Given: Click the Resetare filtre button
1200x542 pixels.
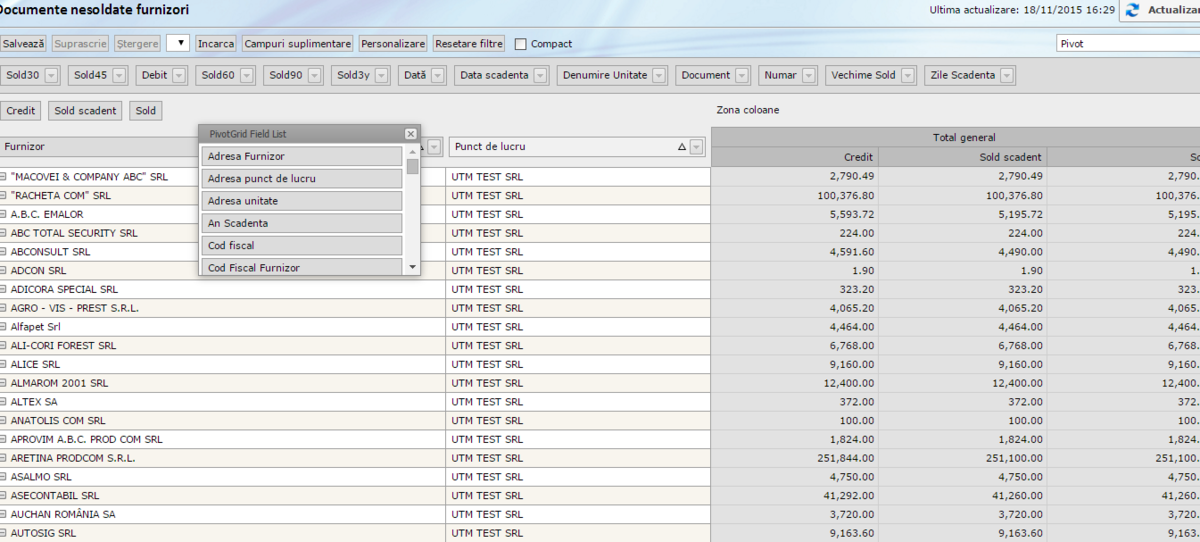Looking at the screenshot, I should click(469, 44).
